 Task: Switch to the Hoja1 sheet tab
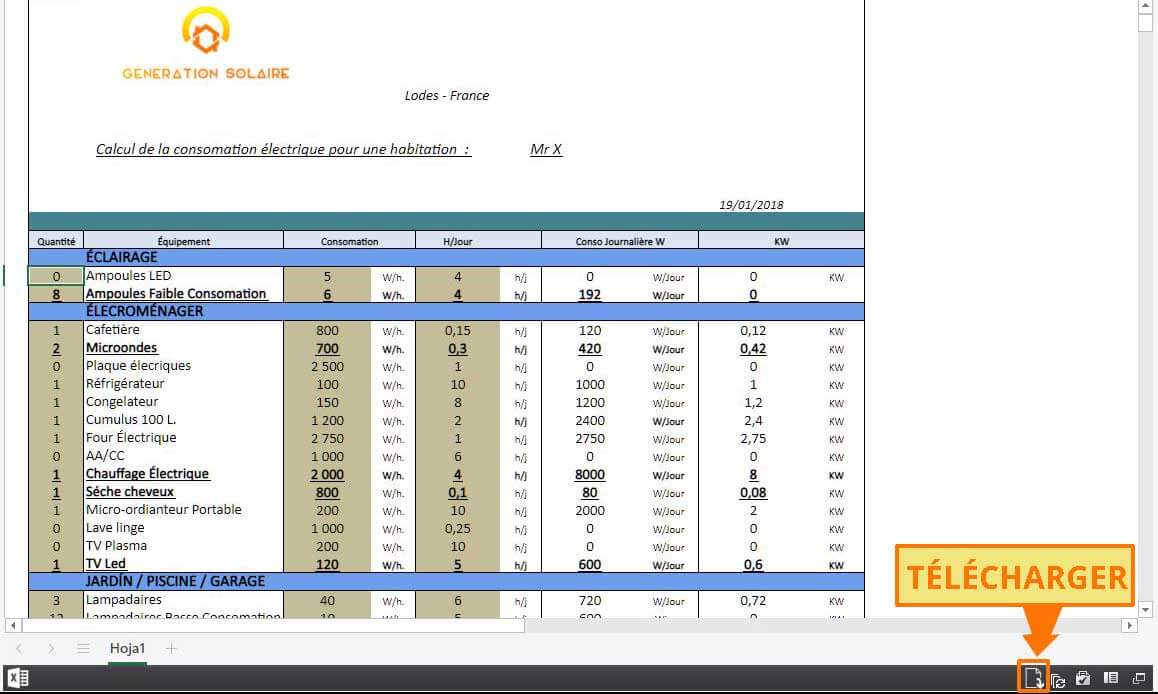click(x=127, y=647)
